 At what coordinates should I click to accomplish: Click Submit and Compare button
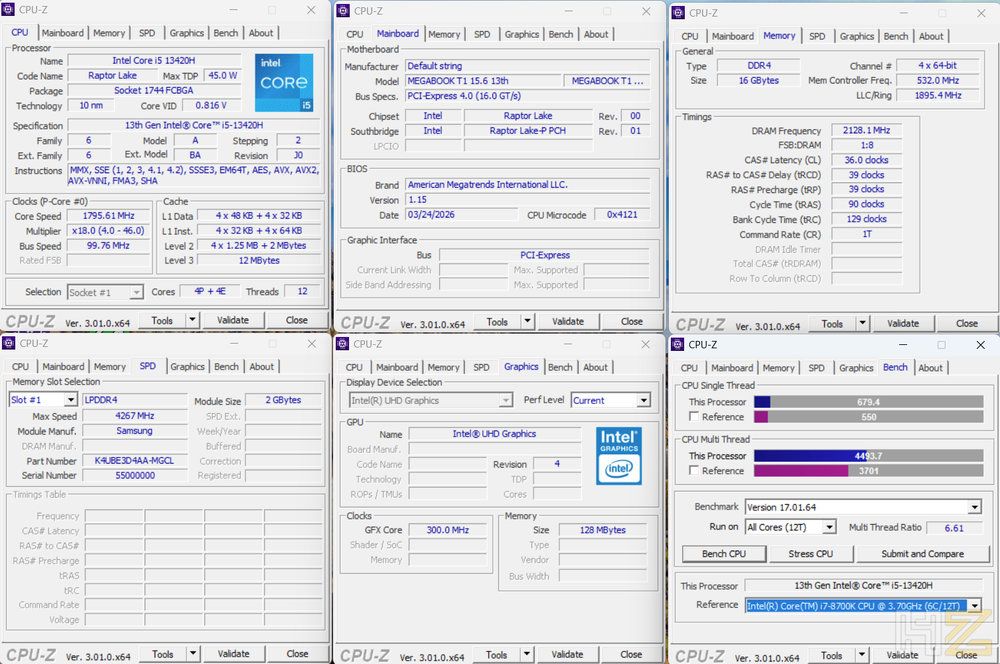[922, 554]
